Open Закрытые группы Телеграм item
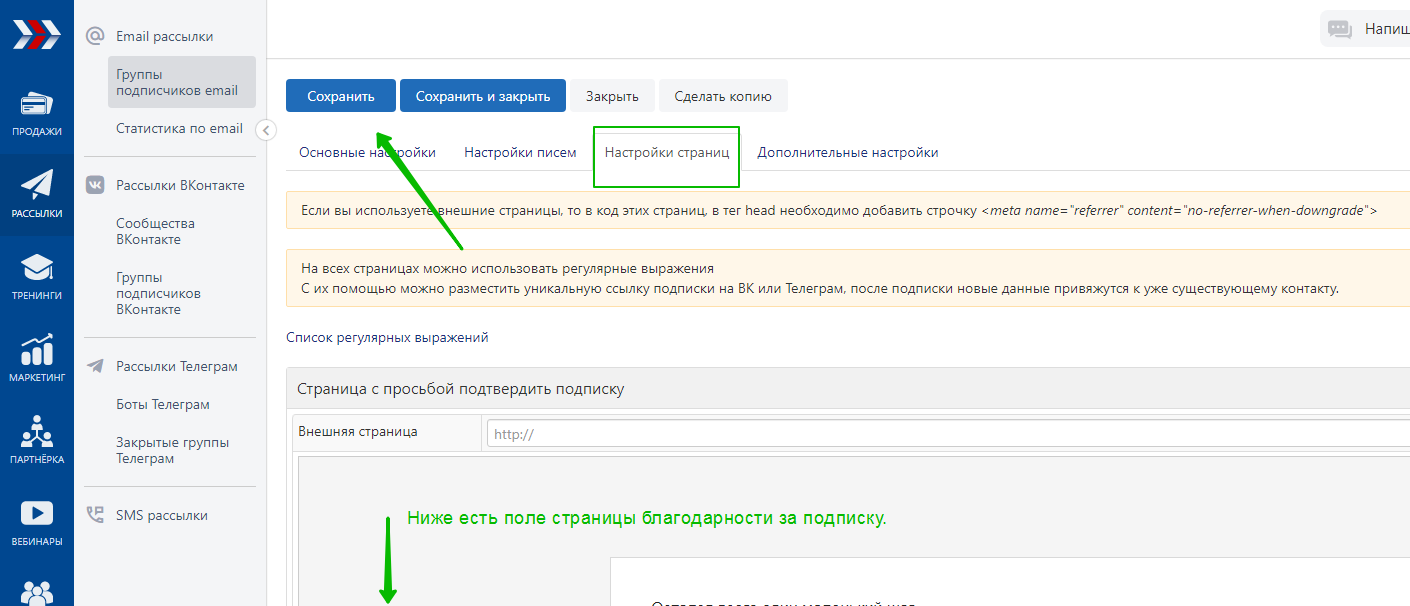1410x606 pixels. (x=172, y=450)
